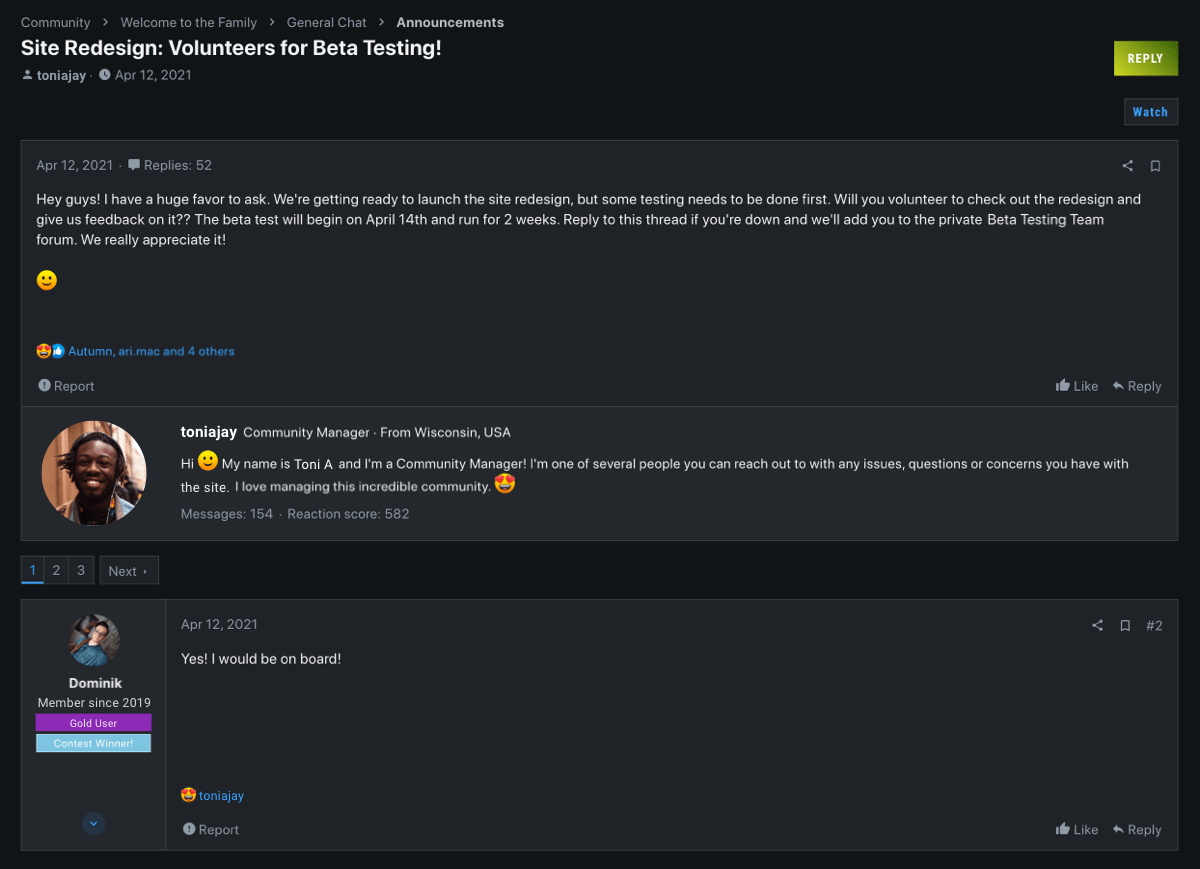Toggle the Watch button for this thread
The width and height of the screenshot is (1200, 869).
pos(1150,112)
